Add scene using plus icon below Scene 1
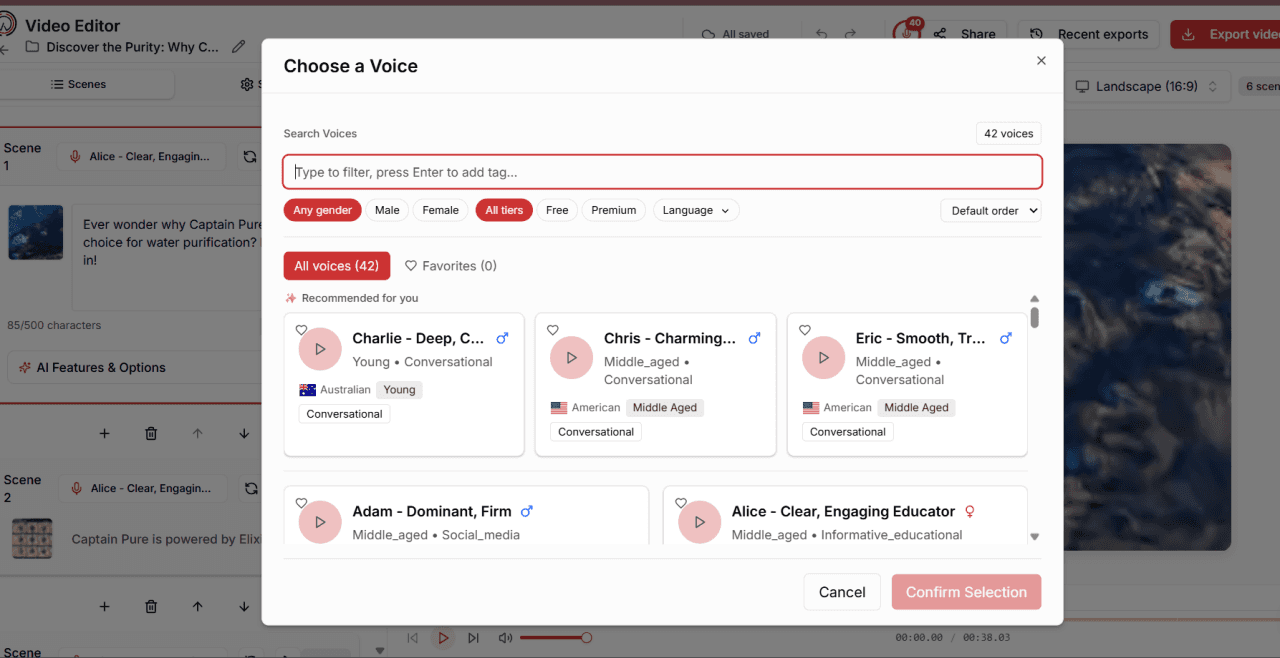 [x=105, y=434]
